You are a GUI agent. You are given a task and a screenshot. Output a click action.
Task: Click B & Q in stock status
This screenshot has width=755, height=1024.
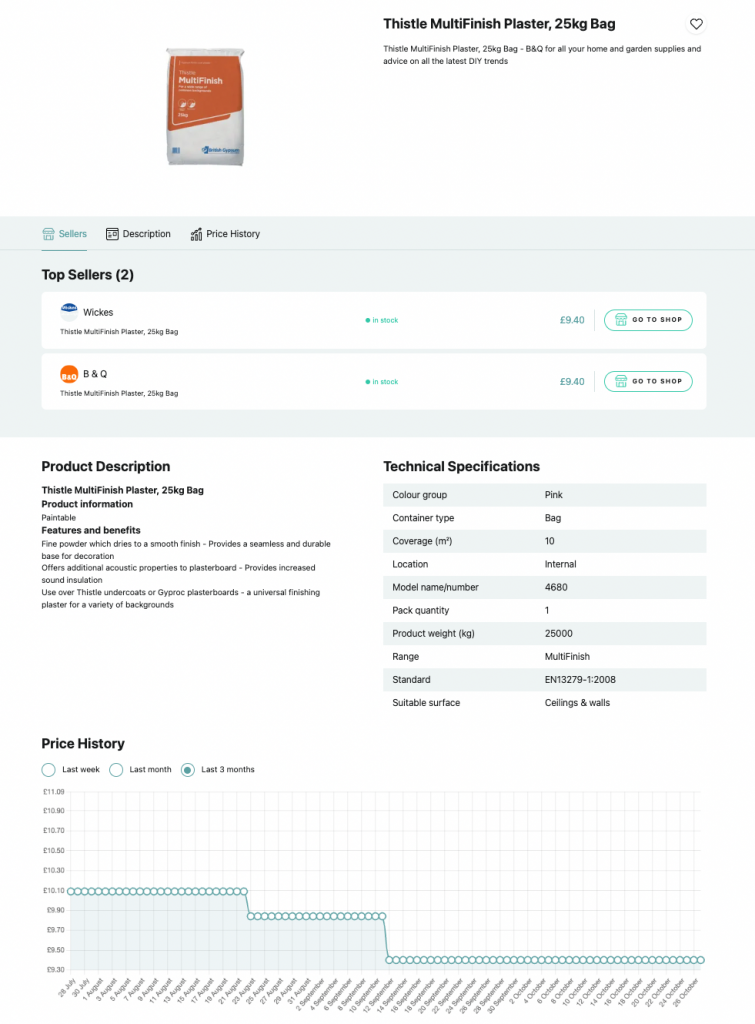tap(381, 381)
